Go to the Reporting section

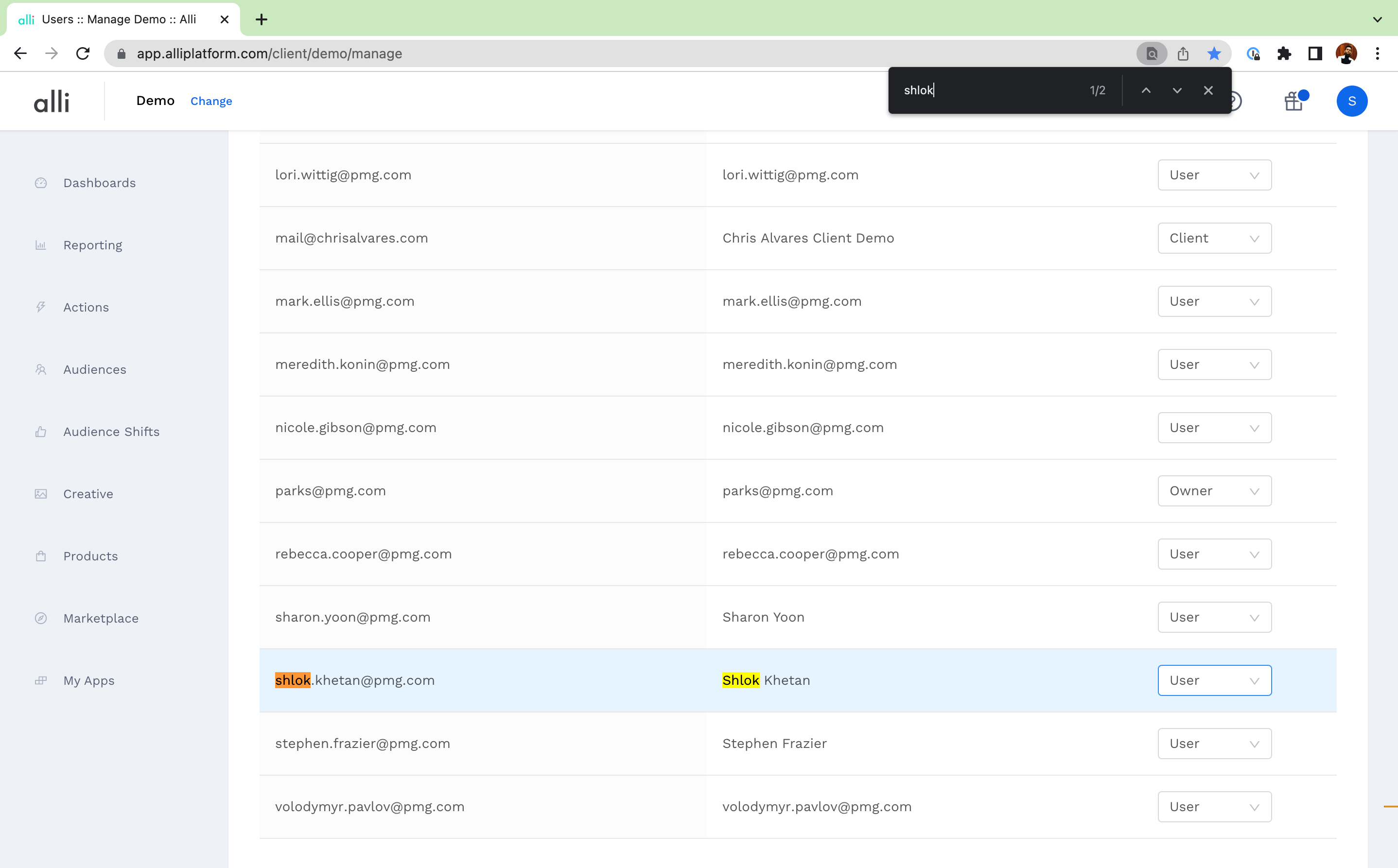click(x=92, y=245)
